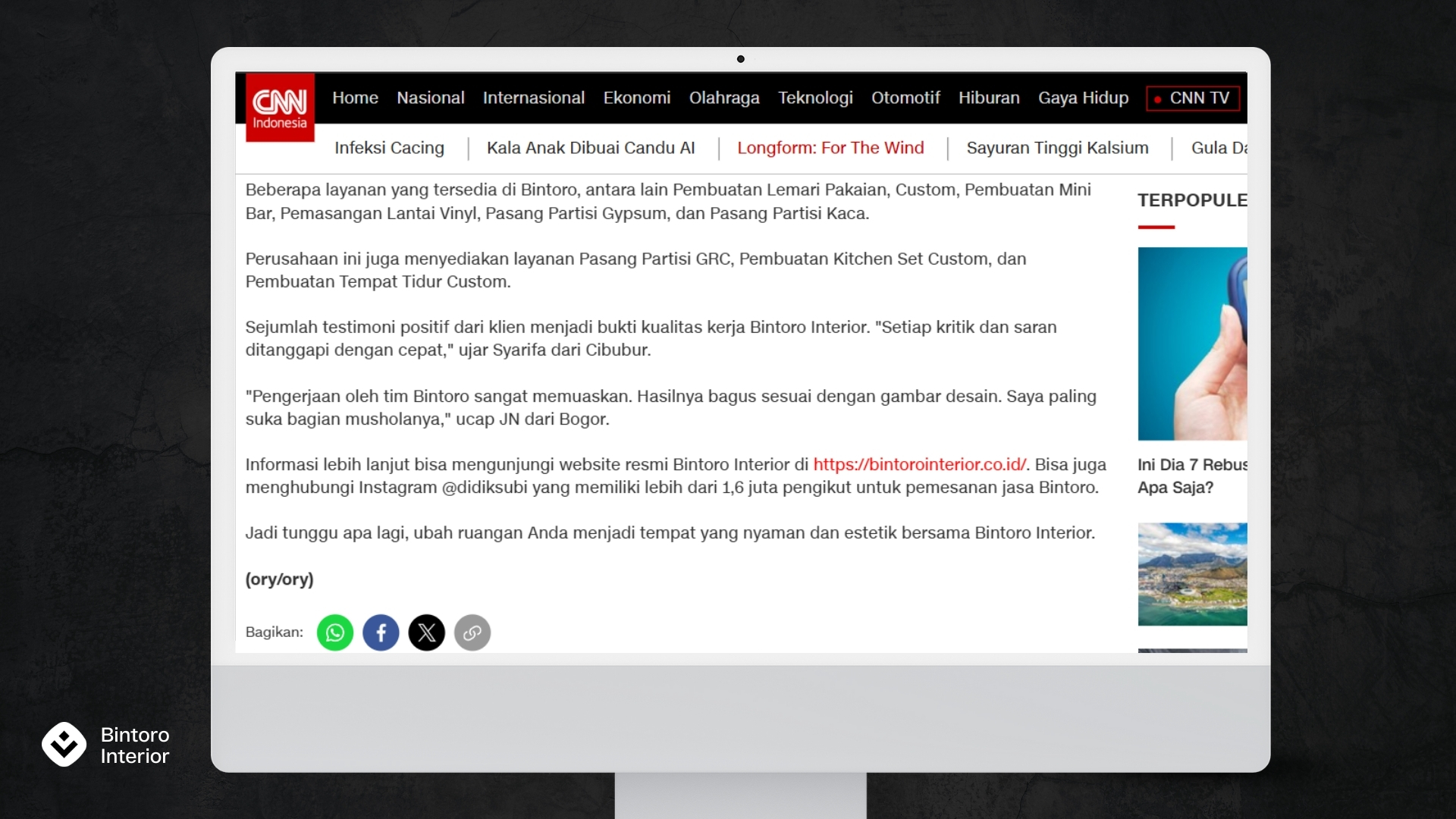Screen dimensions: 1456x819
Task: Share article on X icon
Action: [x=427, y=632]
